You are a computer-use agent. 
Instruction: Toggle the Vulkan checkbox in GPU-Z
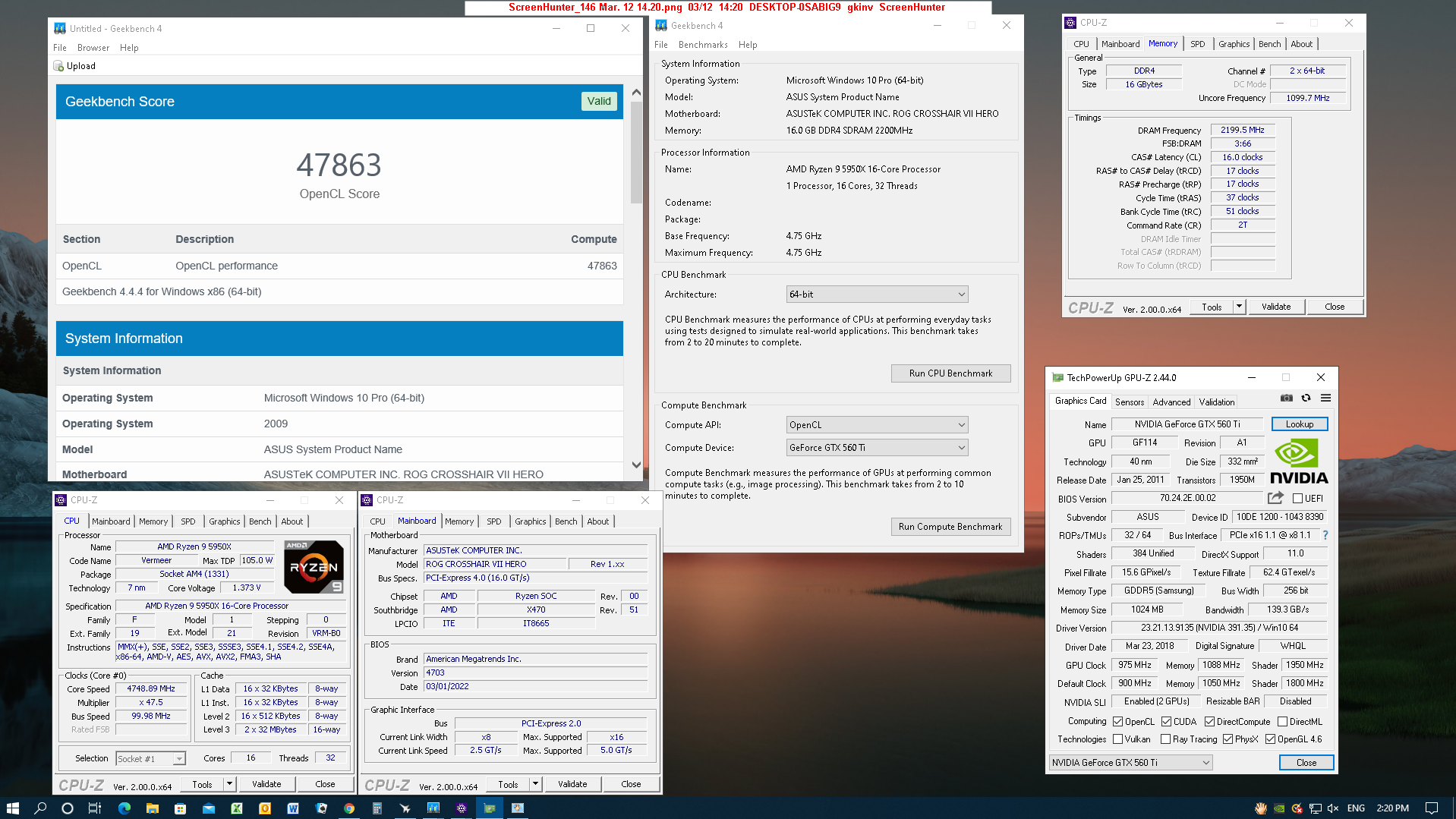[x=1117, y=739]
